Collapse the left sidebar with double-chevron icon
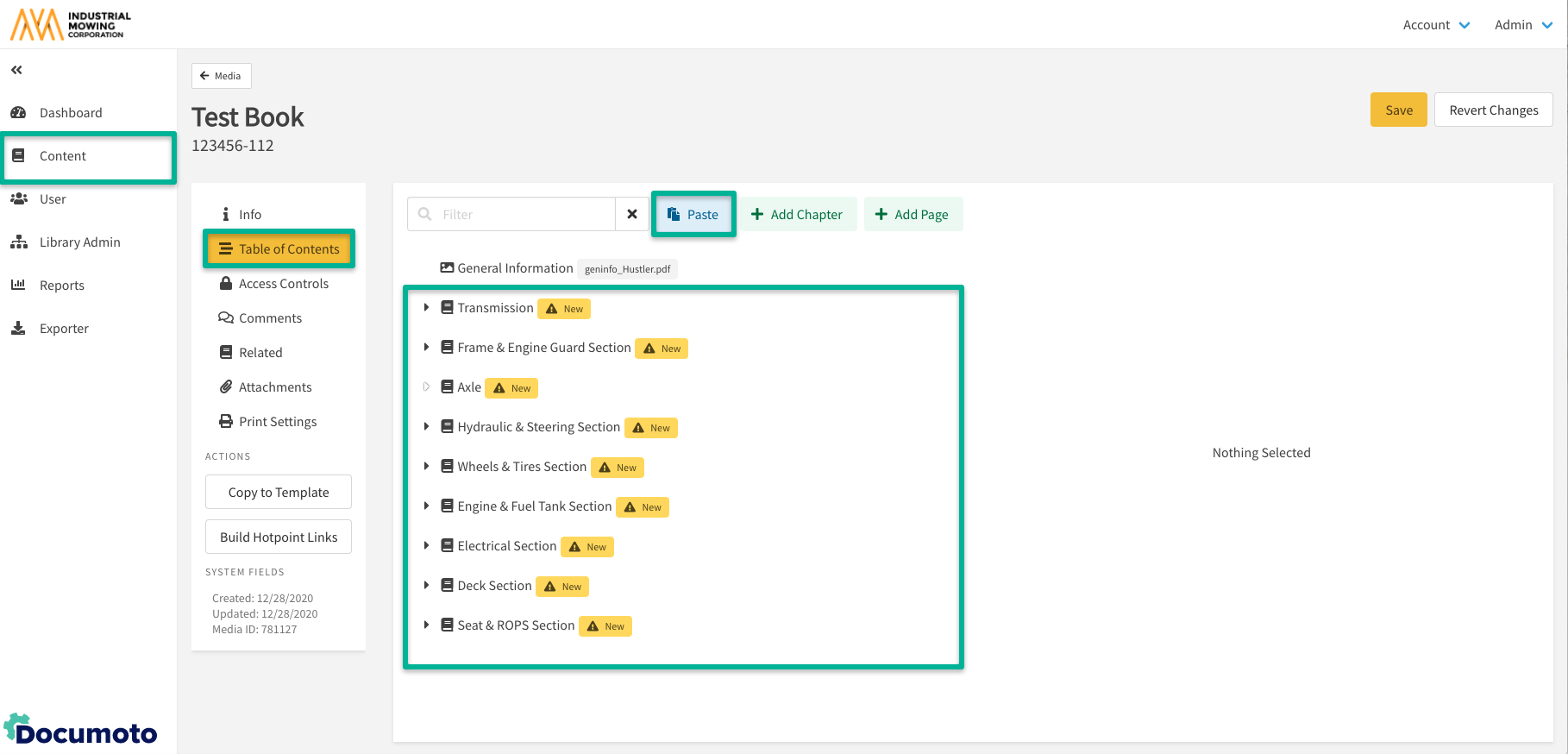Viewport: 1568px width, 754px height. click(16, 70)
